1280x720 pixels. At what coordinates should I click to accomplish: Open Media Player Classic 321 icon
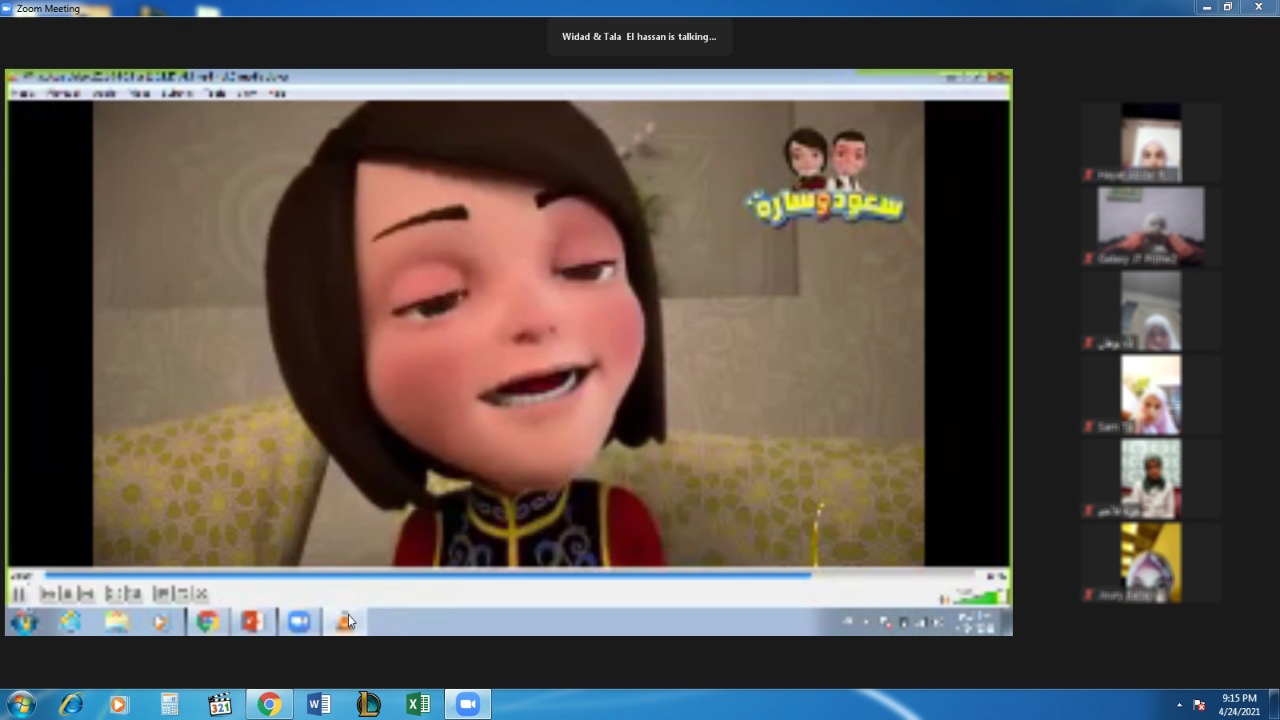219,705
